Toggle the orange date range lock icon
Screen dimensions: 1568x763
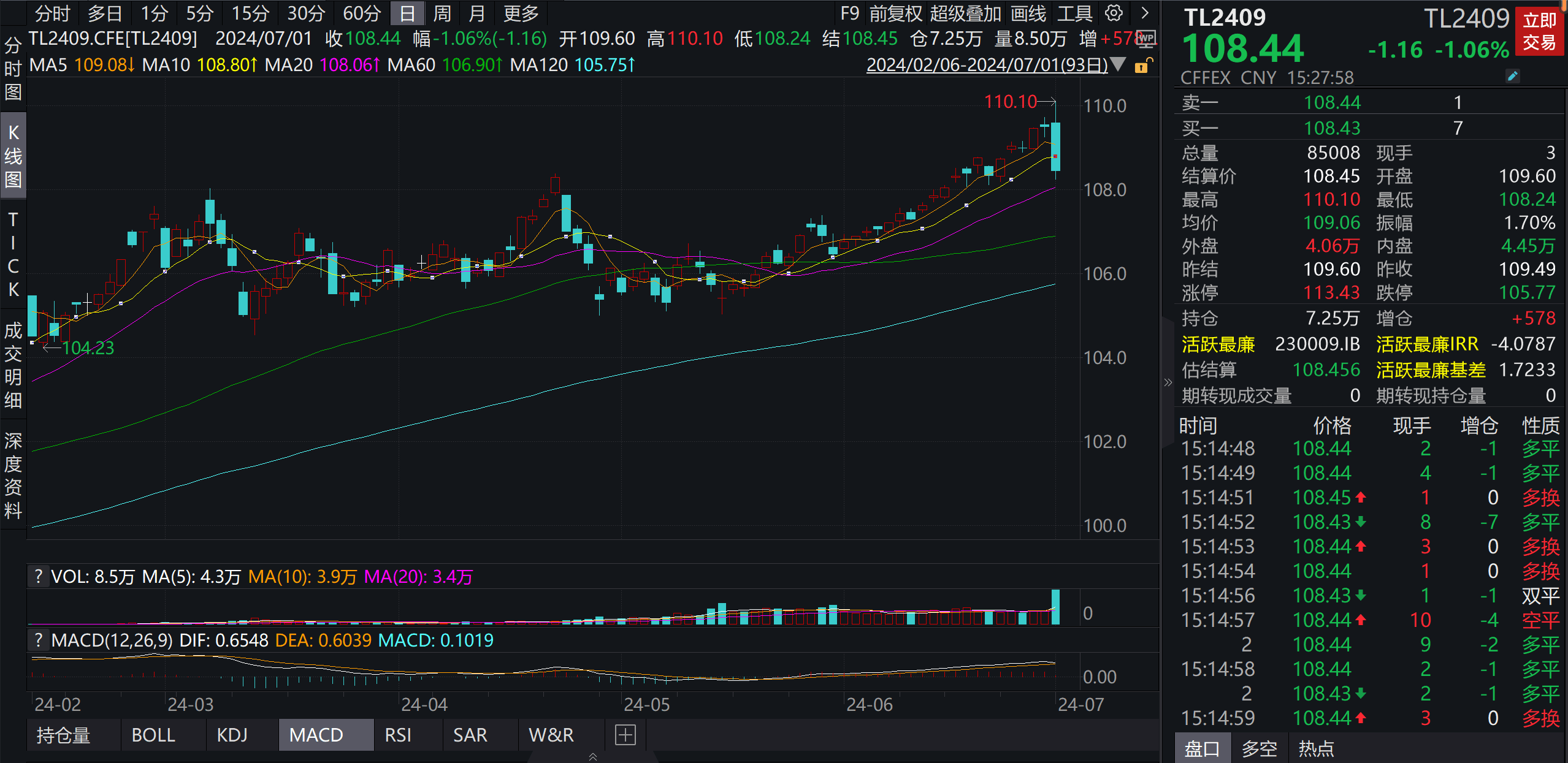click(1143, 66)
